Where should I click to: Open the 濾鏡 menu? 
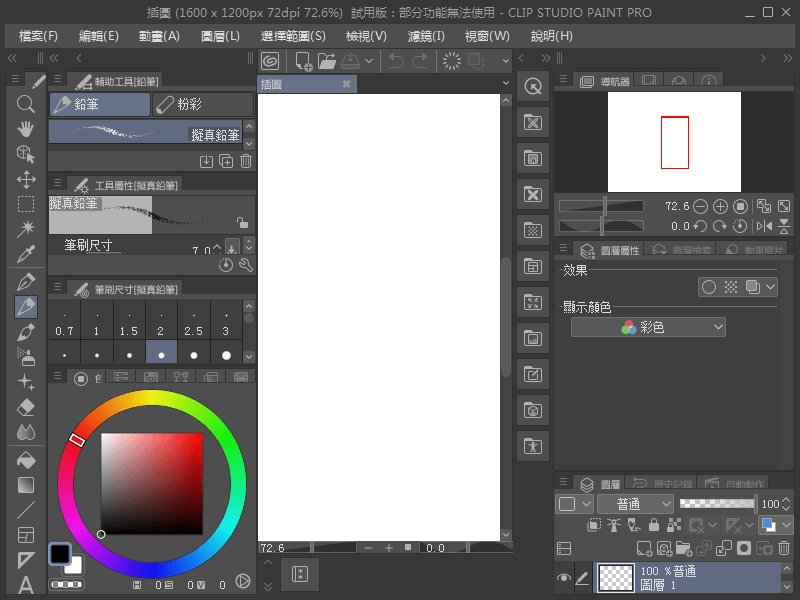[424, 36]
